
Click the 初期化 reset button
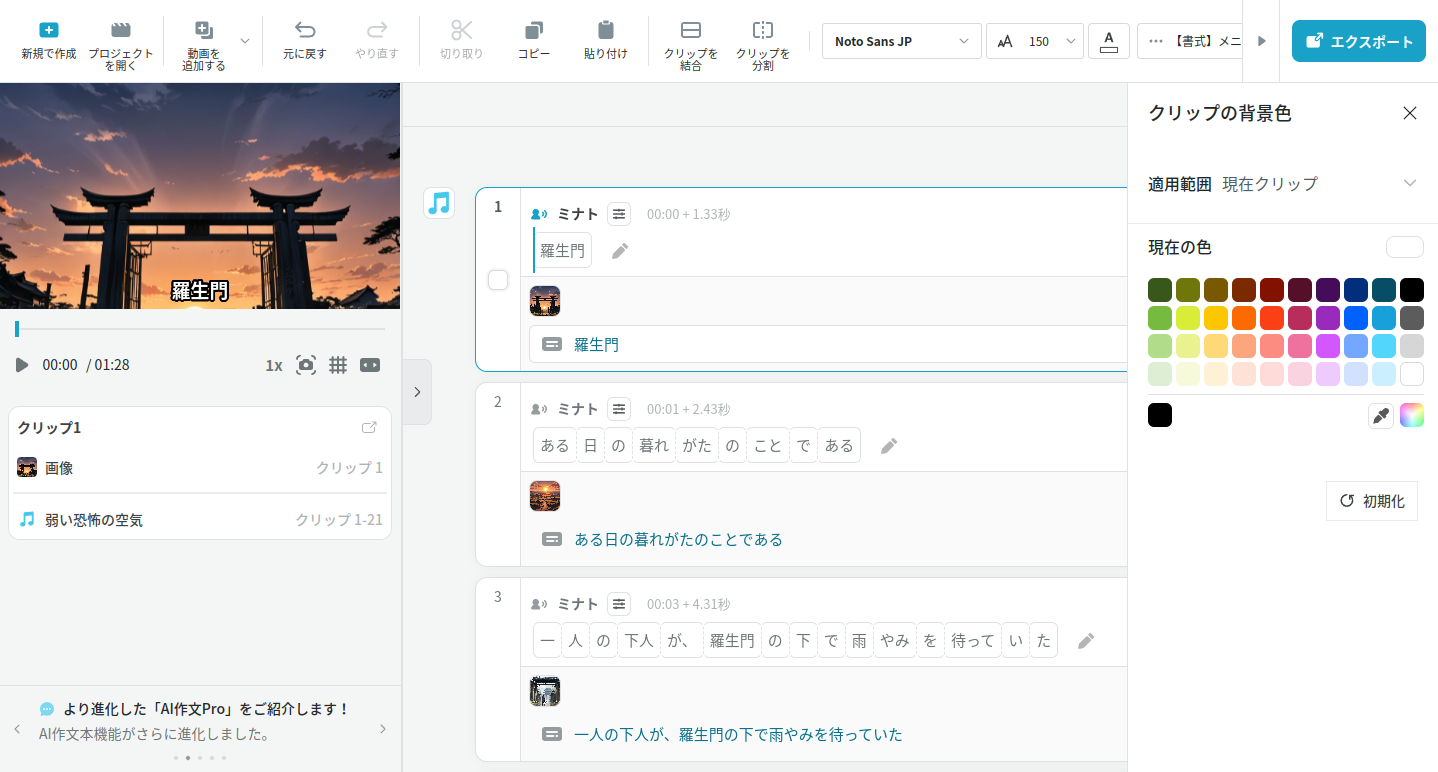tap(1371, 501)
